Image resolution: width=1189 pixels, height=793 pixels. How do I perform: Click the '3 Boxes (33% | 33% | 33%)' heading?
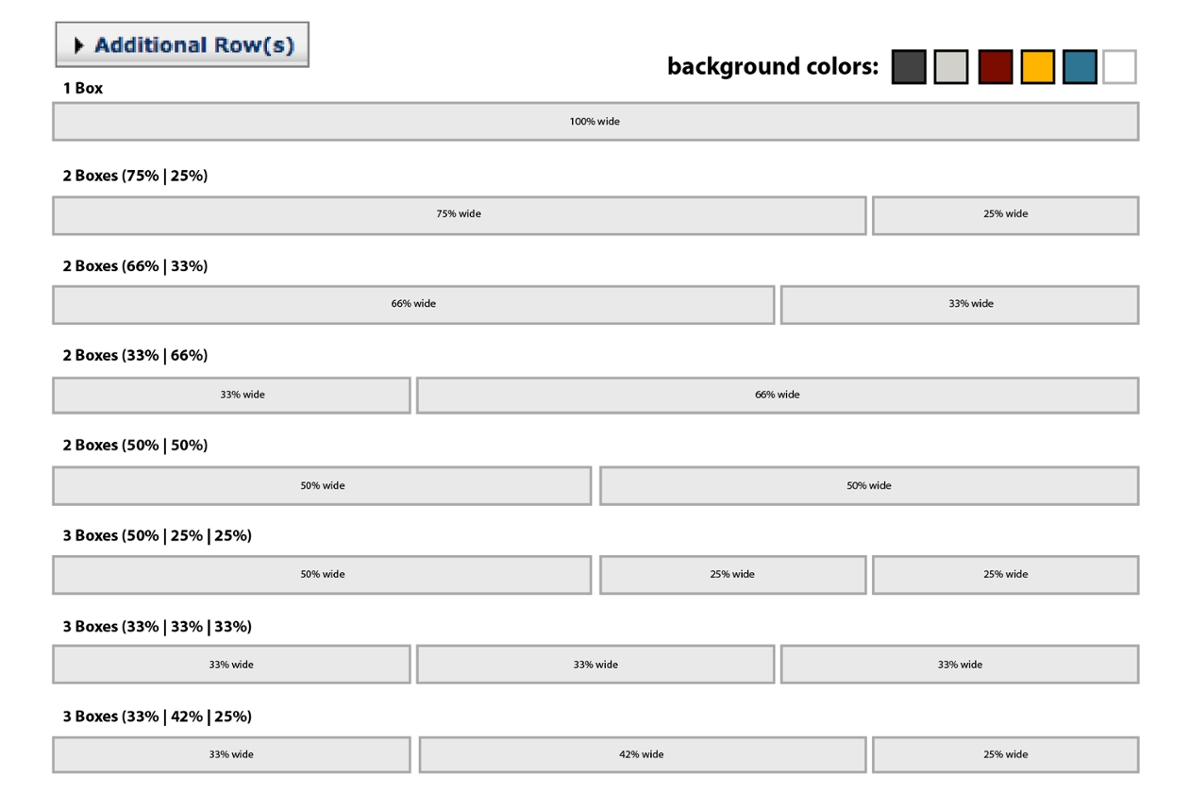(x=157, y=626)
